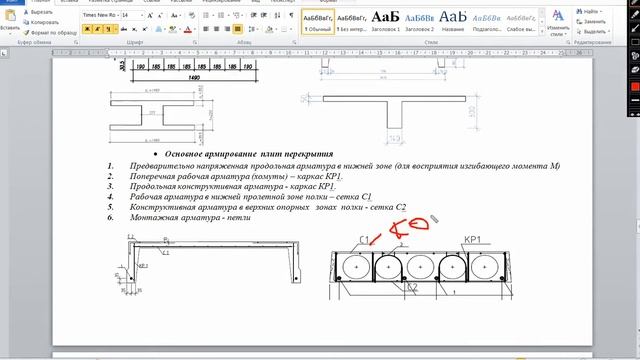This screenshot has height=360, width=640.
Task: Sort the paragraph text
Action: point(278,16)
